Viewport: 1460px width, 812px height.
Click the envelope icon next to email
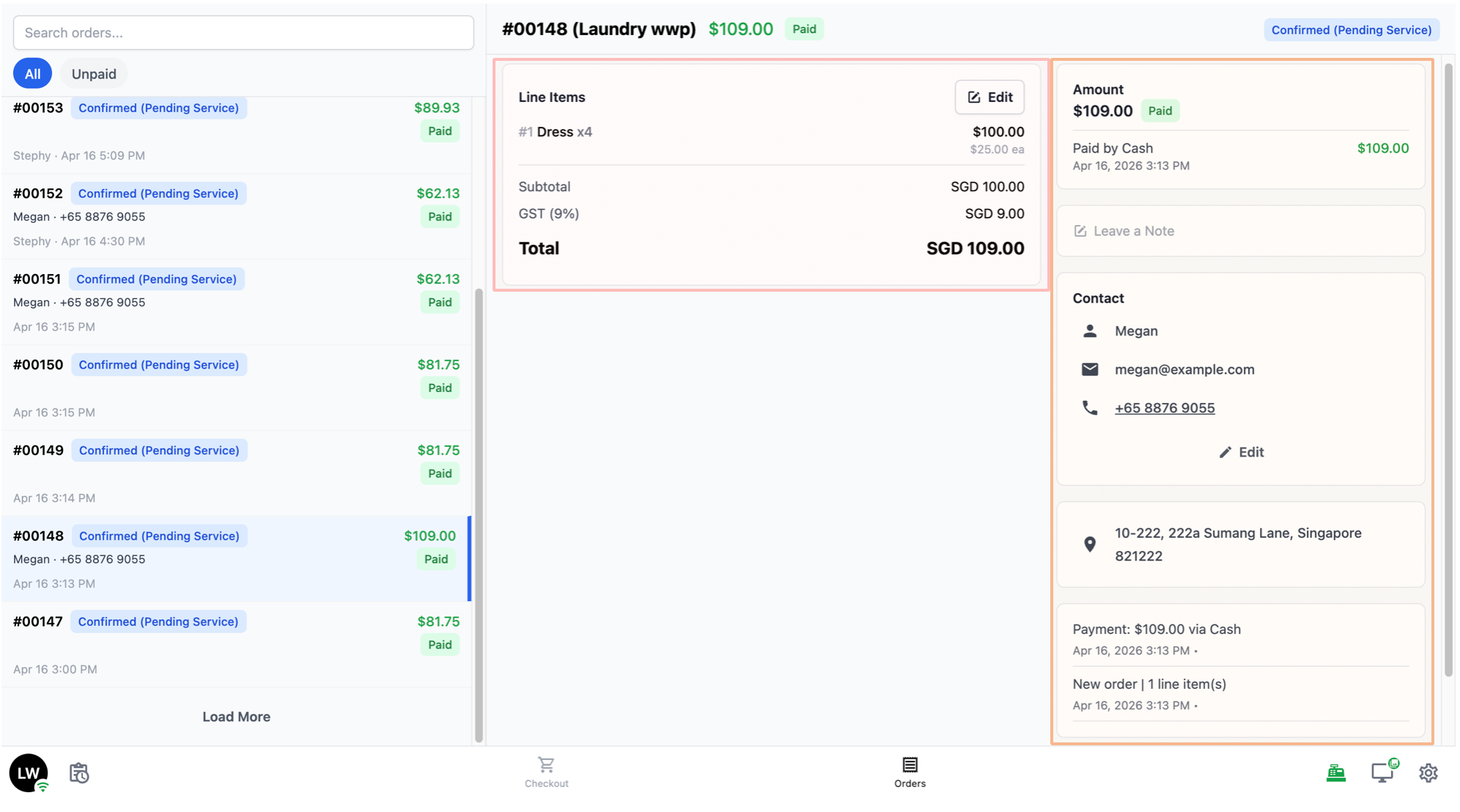(x=1090, y=369)
